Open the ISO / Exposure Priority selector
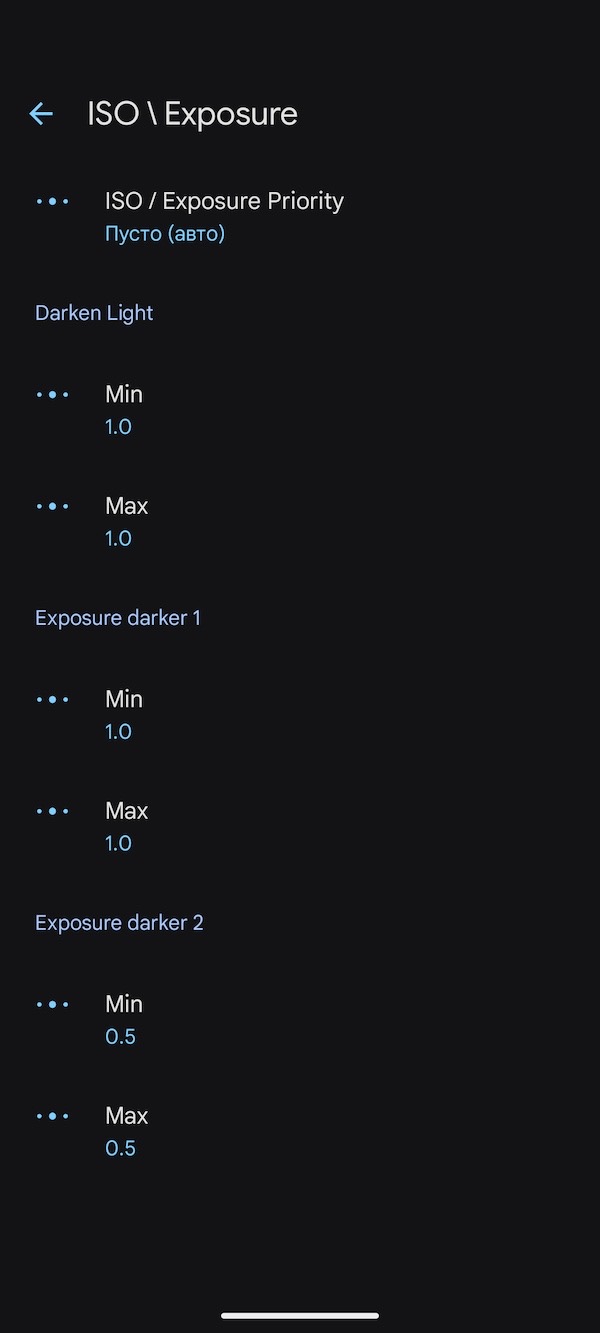Screen dimensions: 600x1333 coord(224,201)
